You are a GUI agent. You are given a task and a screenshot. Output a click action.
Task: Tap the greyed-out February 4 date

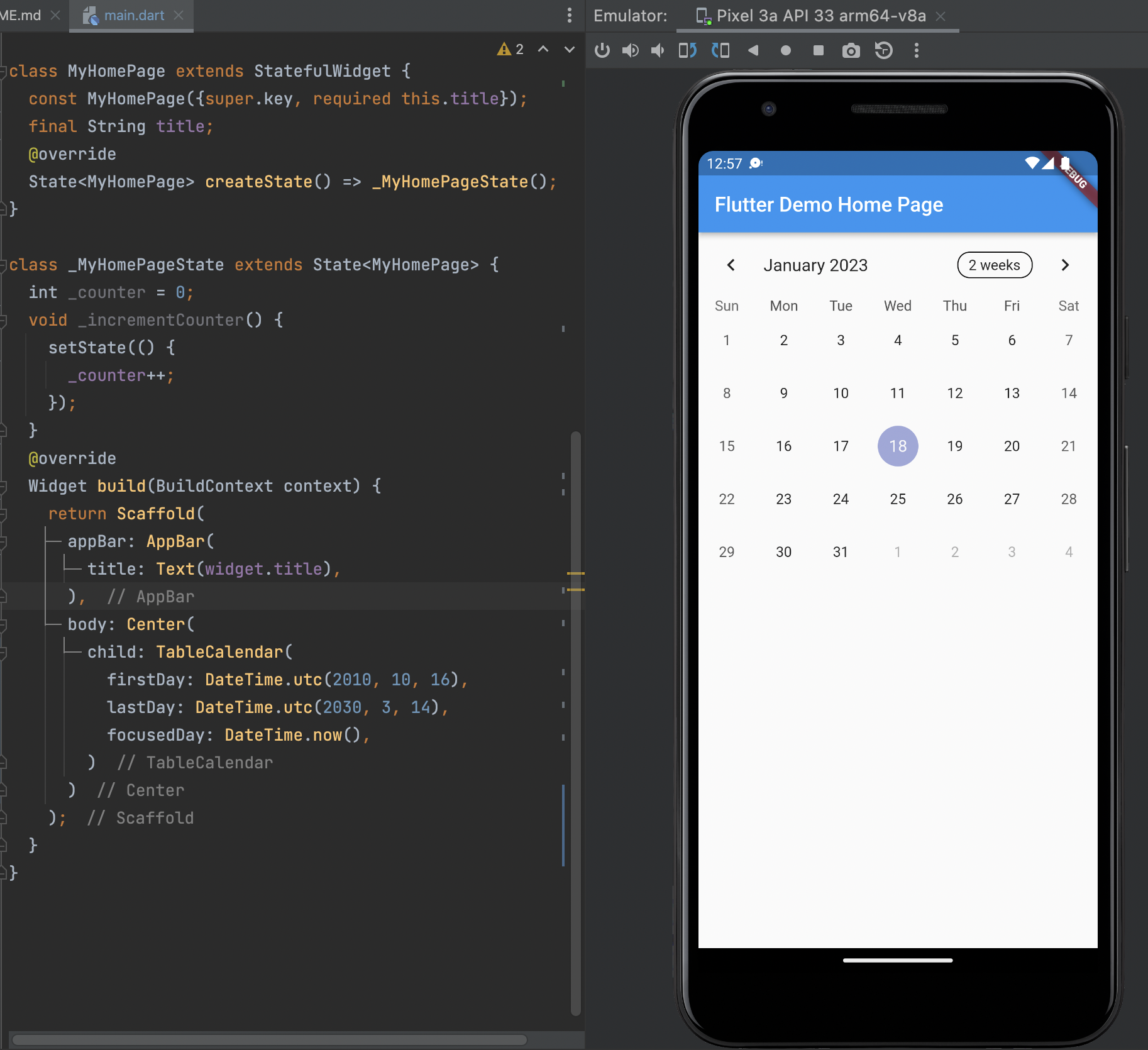click(x=1069, y=552)
